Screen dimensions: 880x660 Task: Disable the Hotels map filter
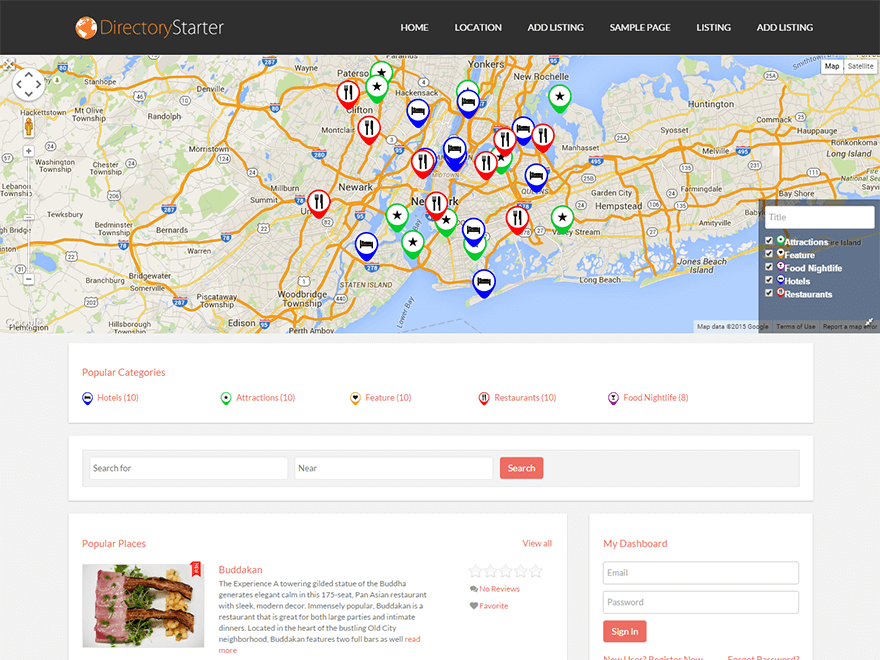point(768,280)
